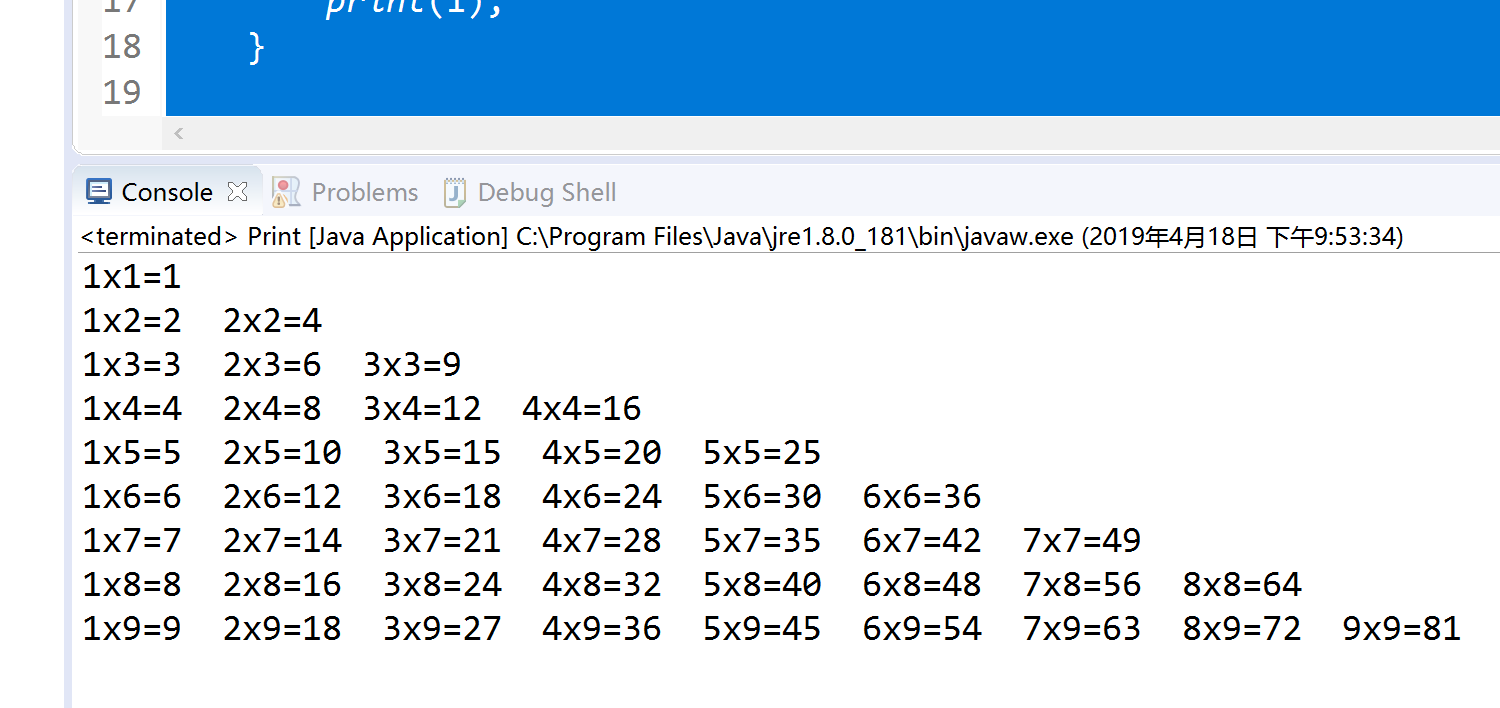Image resolution: width=1500 pixels, height=708 pixels.
Task: Click console output 7x9=63
Action: click(x=1082, y=629)
